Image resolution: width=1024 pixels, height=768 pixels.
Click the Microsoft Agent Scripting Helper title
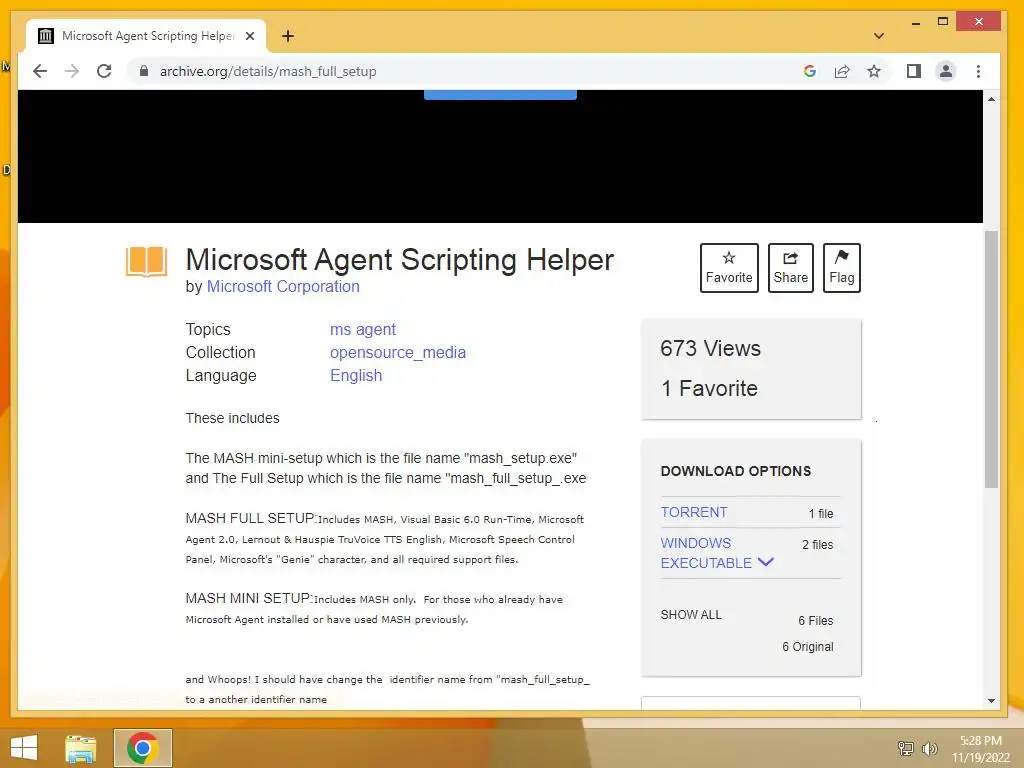coord(400,259)
